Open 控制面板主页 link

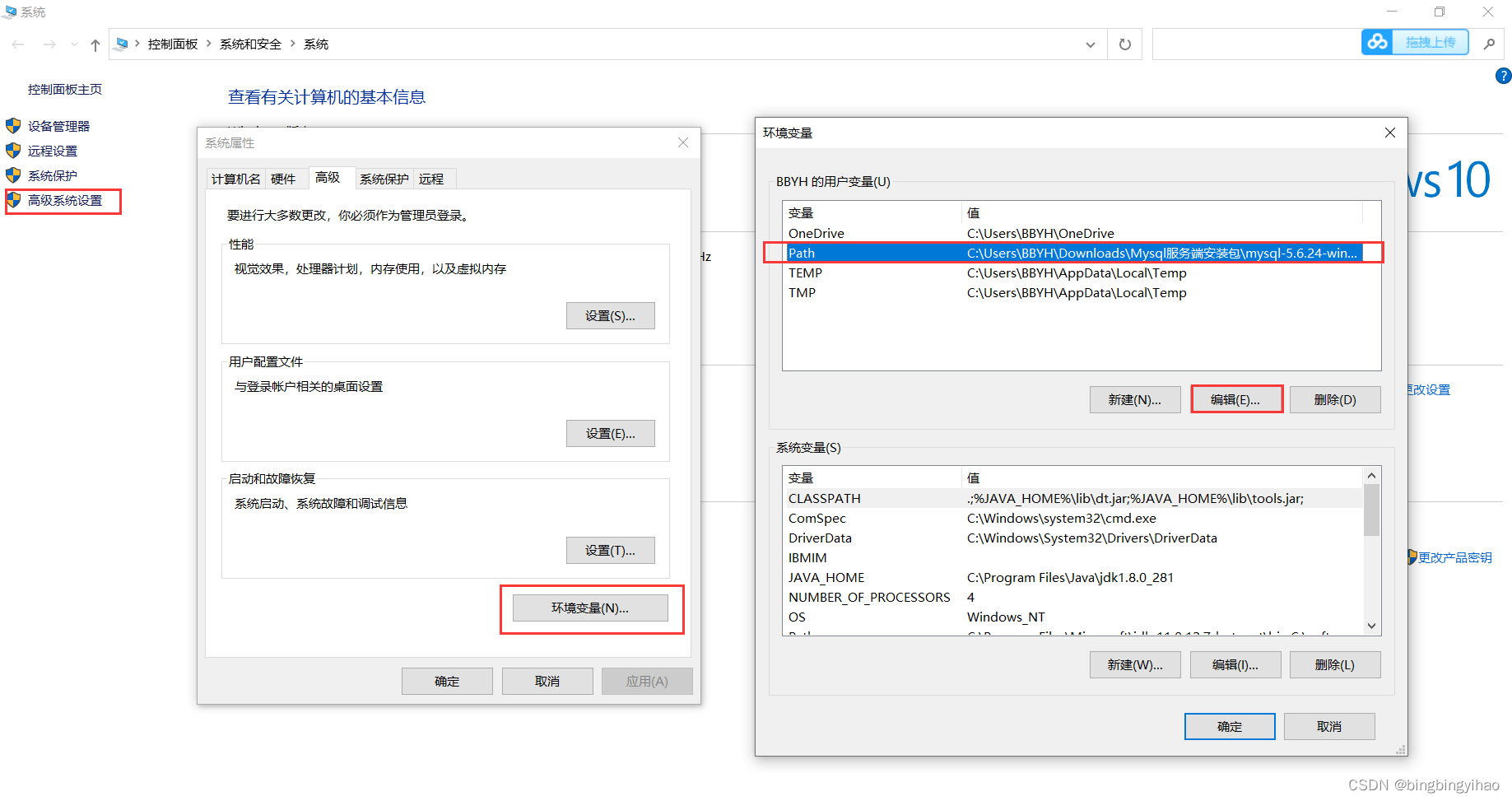point(65,89)
